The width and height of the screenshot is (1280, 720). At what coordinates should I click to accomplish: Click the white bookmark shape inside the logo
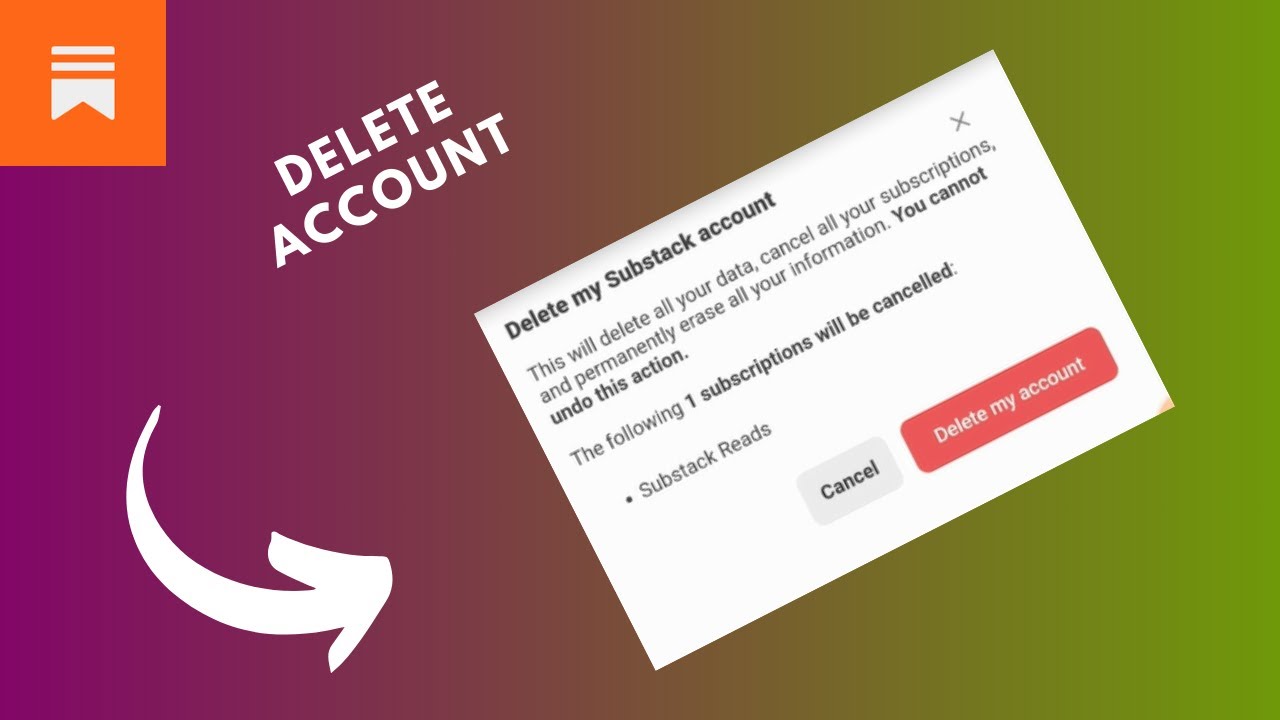tap(83, 82)
